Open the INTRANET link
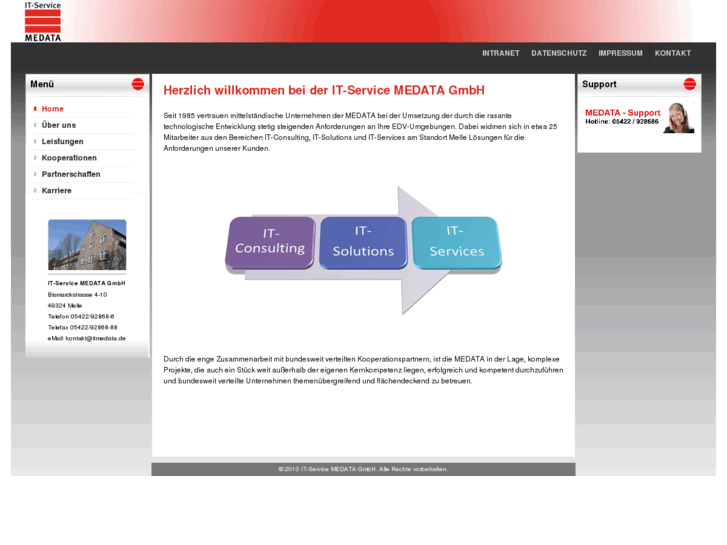This screenshot has height=545, width=727. 500,53
